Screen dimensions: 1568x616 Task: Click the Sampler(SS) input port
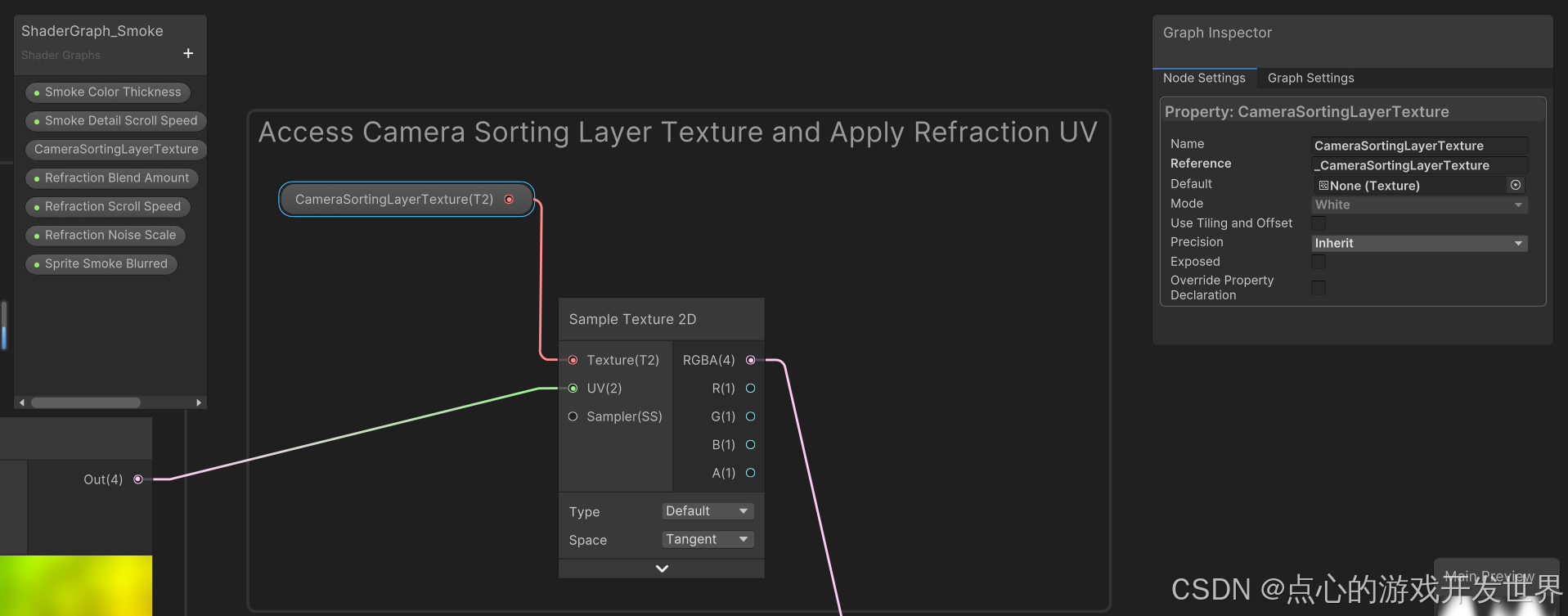[x=573, y=416]
